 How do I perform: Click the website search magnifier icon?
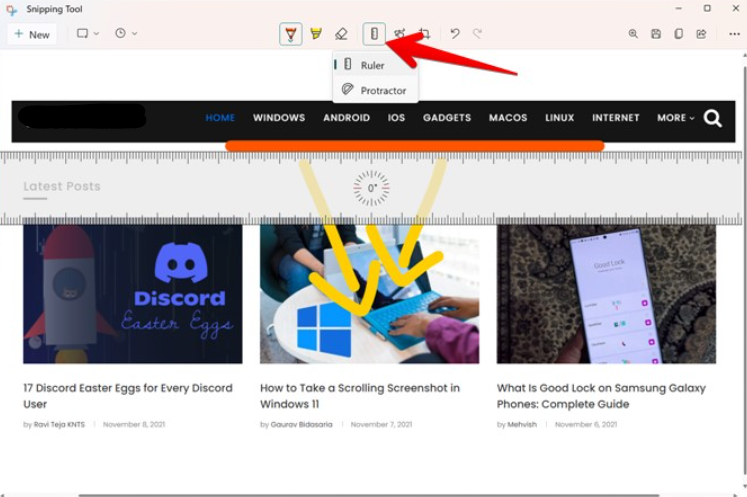click(x=713, y=118)
